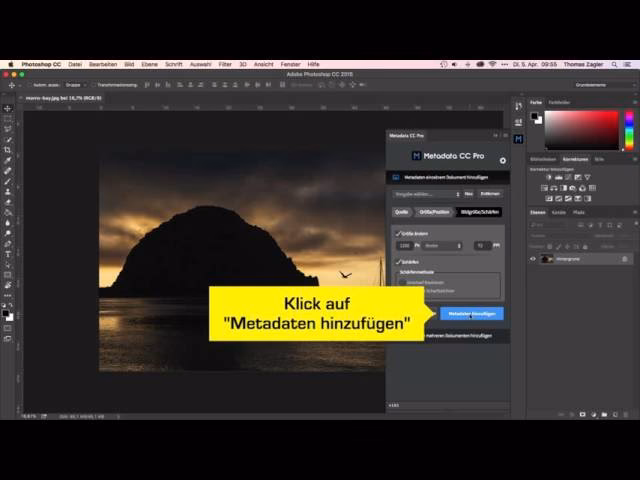Viewport: 640px width, 480px height.
Task: Pick a hue from the color spectrum strip
Action: pos(629,130)
